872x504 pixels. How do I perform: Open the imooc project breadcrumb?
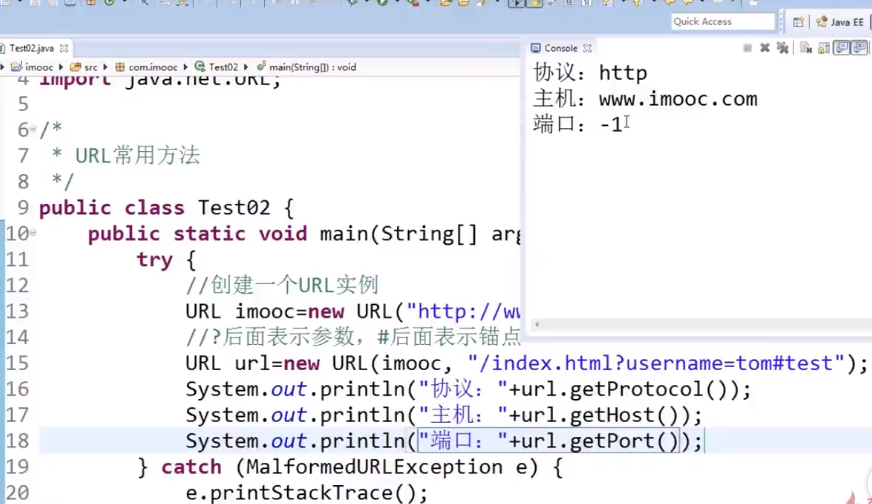point(38,67)
